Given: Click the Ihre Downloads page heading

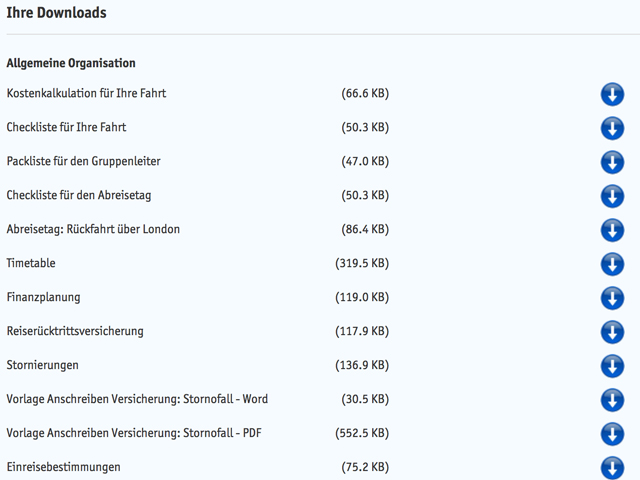Looking at the screenshot, I should pos(56,13).
